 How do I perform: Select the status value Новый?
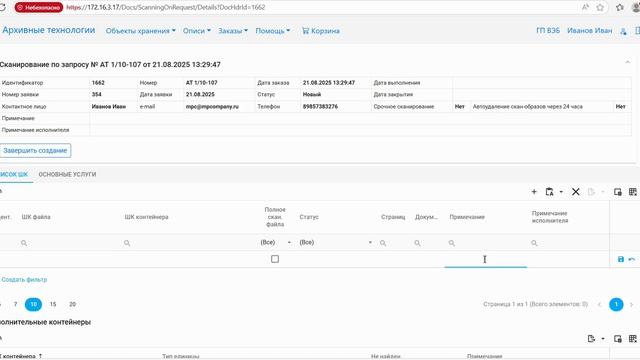(312, 94)
